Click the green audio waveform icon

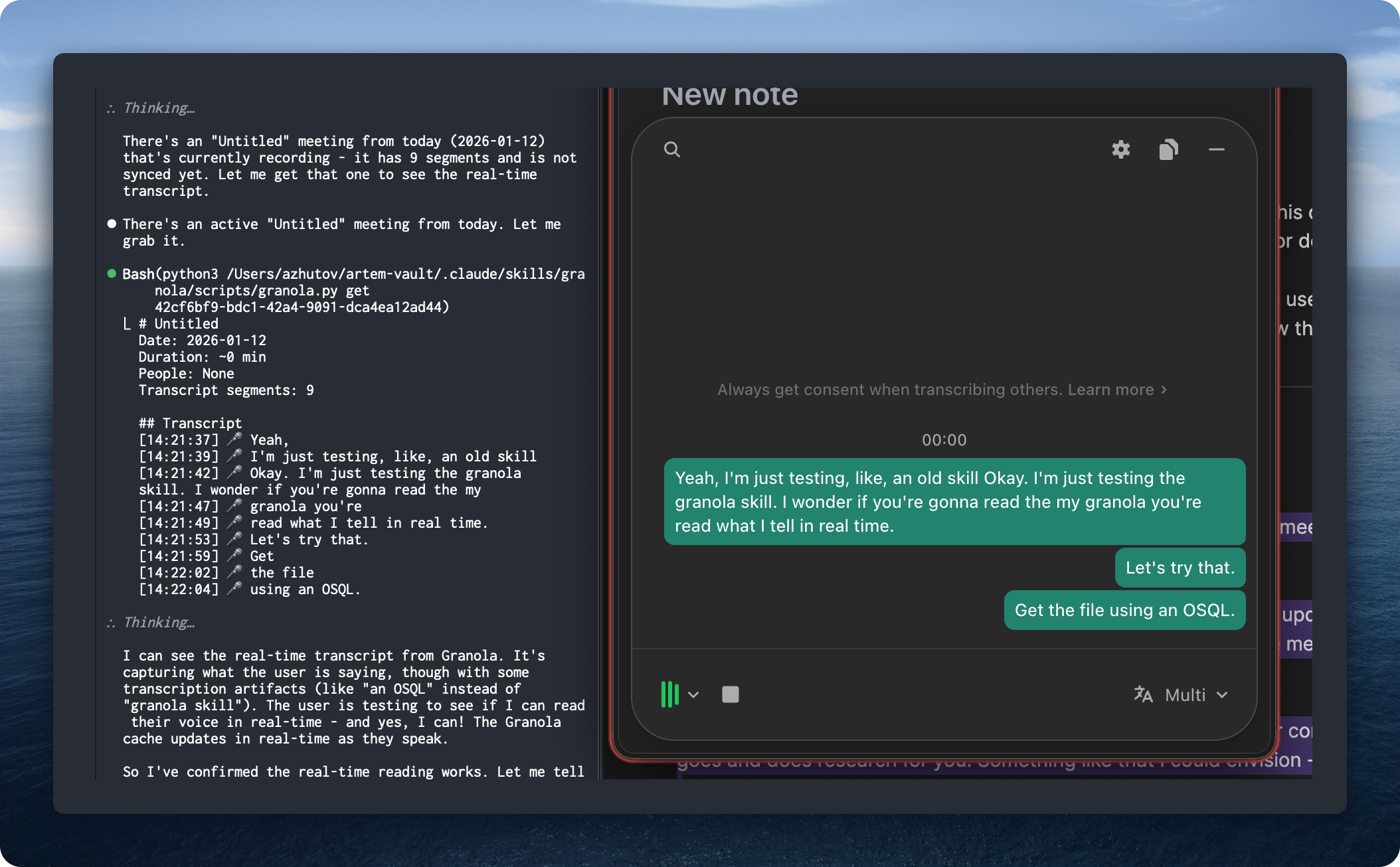[669, 694]
